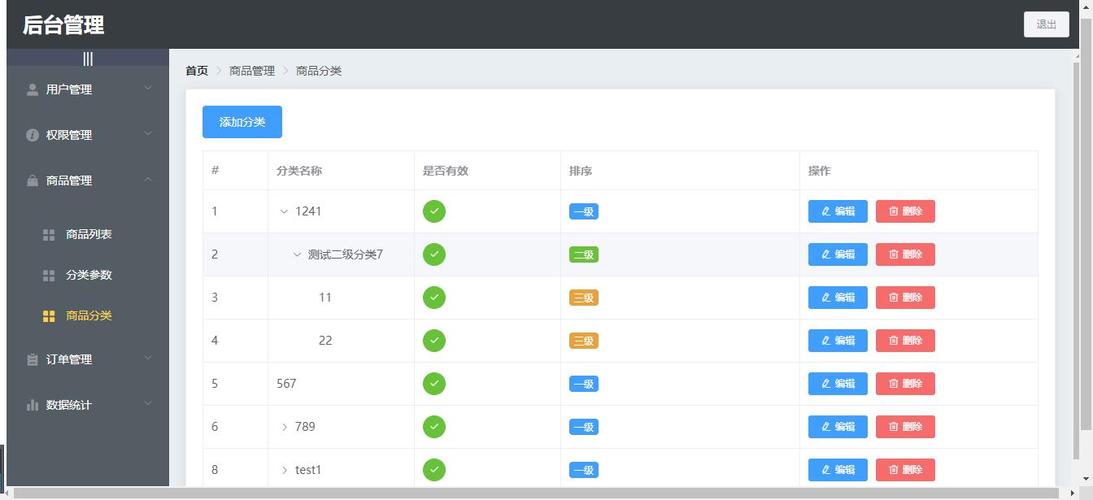Click the 后台管理 title
Image resolution: width=1093 pixels, height=500 pixels.
click(63, 25)
